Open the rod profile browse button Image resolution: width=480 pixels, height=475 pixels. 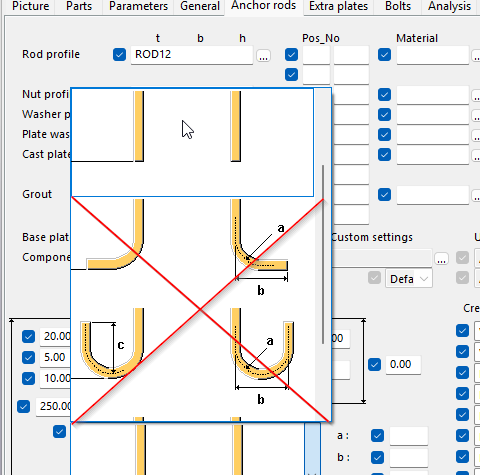coord(263,55)
